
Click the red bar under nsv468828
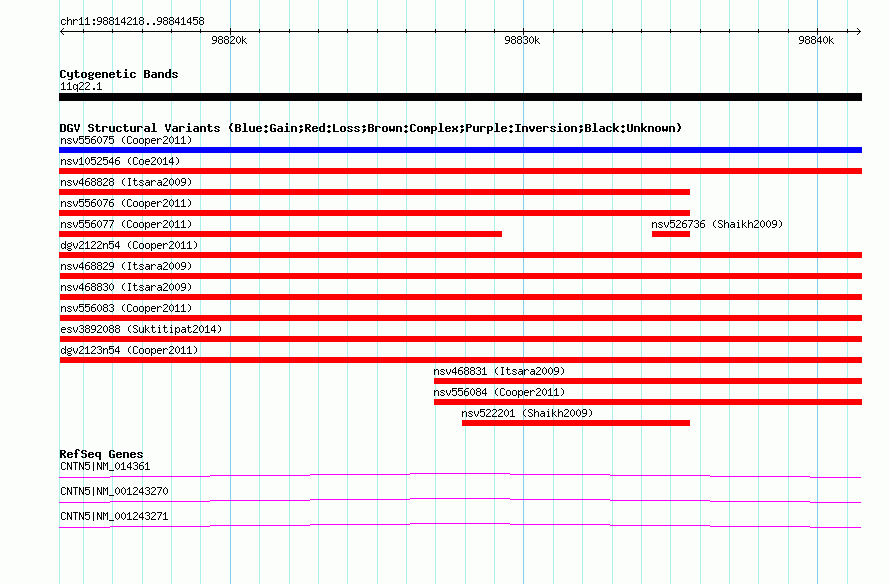[375, 192]
